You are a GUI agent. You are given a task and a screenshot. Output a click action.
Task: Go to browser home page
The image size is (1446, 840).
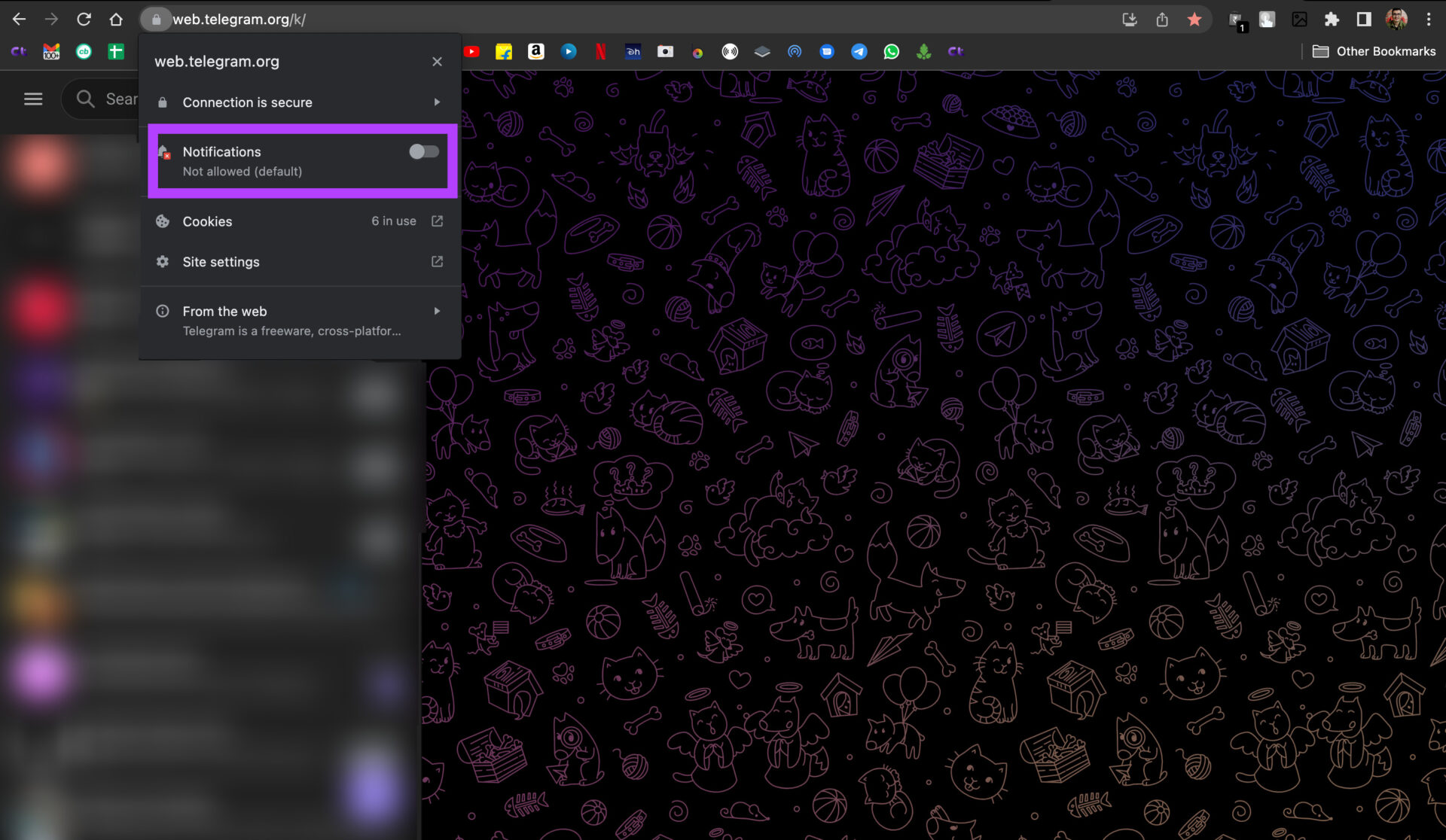click(116, 20)
